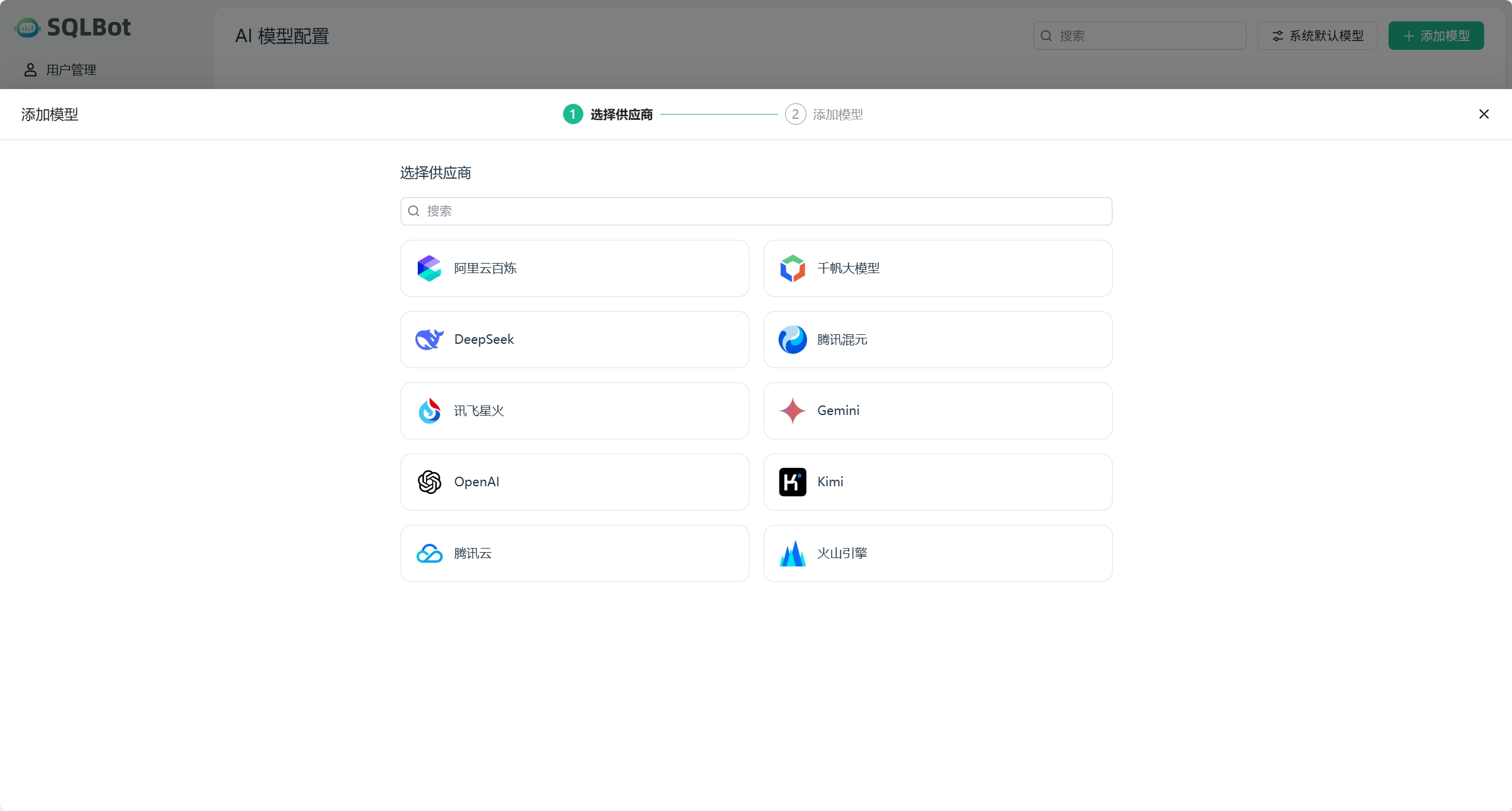This screenshot has width=1512, height=811.
Task: Click the Kimi black square logo
Action: (x=792, y=482)
